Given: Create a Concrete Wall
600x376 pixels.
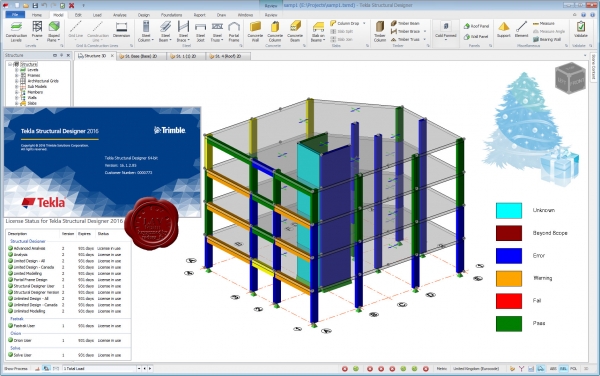Looking at the screenshot, I should [x=255, y=31].
